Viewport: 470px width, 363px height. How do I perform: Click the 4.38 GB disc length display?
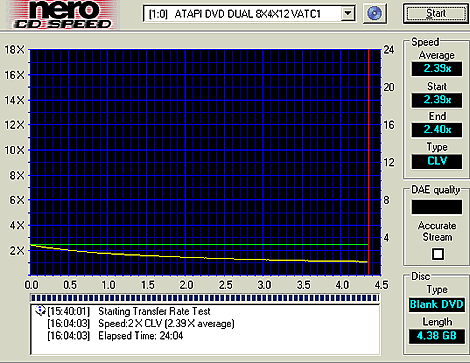tap(437, 336)
